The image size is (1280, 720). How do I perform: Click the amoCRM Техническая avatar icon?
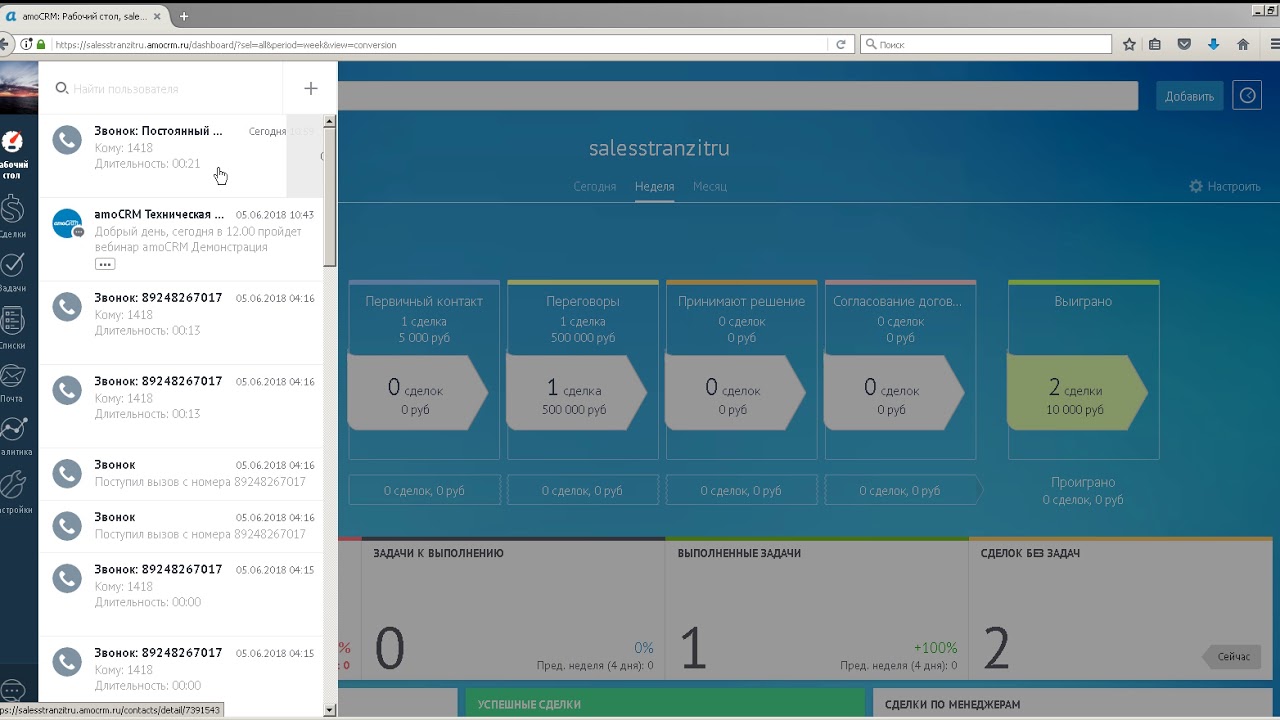click(67, 223)
